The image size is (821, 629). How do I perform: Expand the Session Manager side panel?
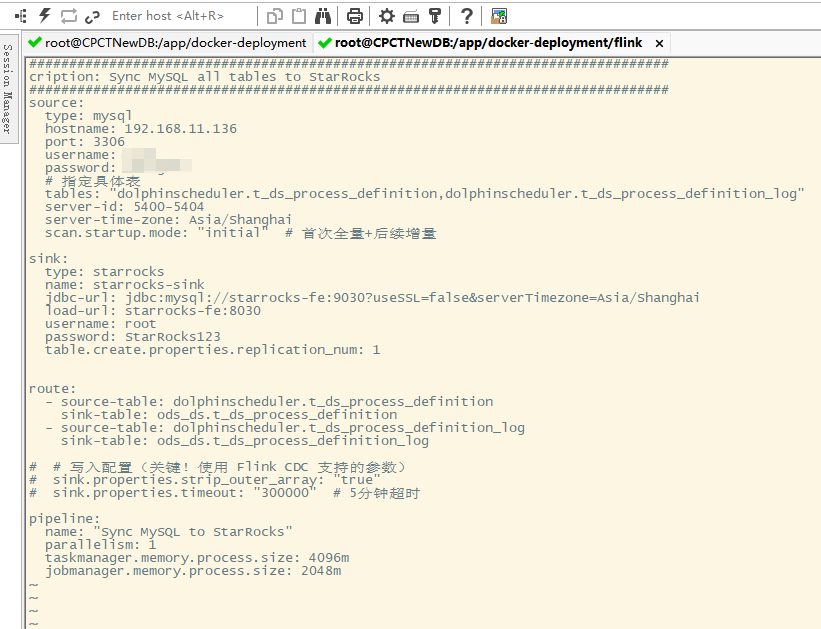pos(8,90)
